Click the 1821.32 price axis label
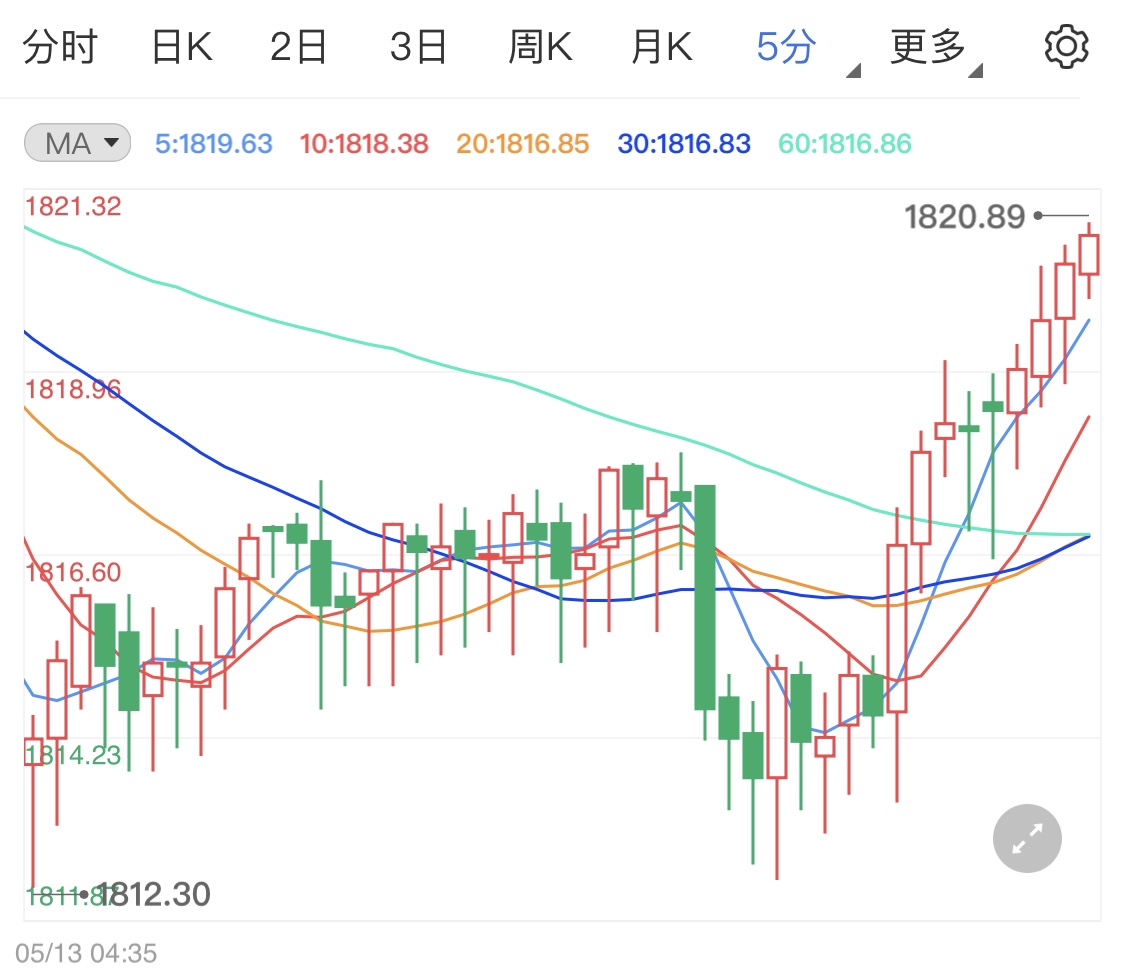 click(x=73, y=207)
